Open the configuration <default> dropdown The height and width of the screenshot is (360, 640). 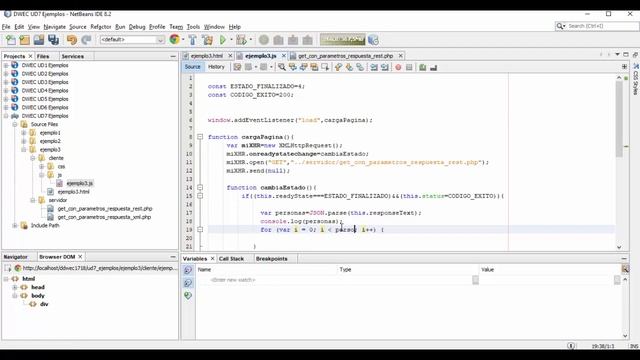click(132, 40)
